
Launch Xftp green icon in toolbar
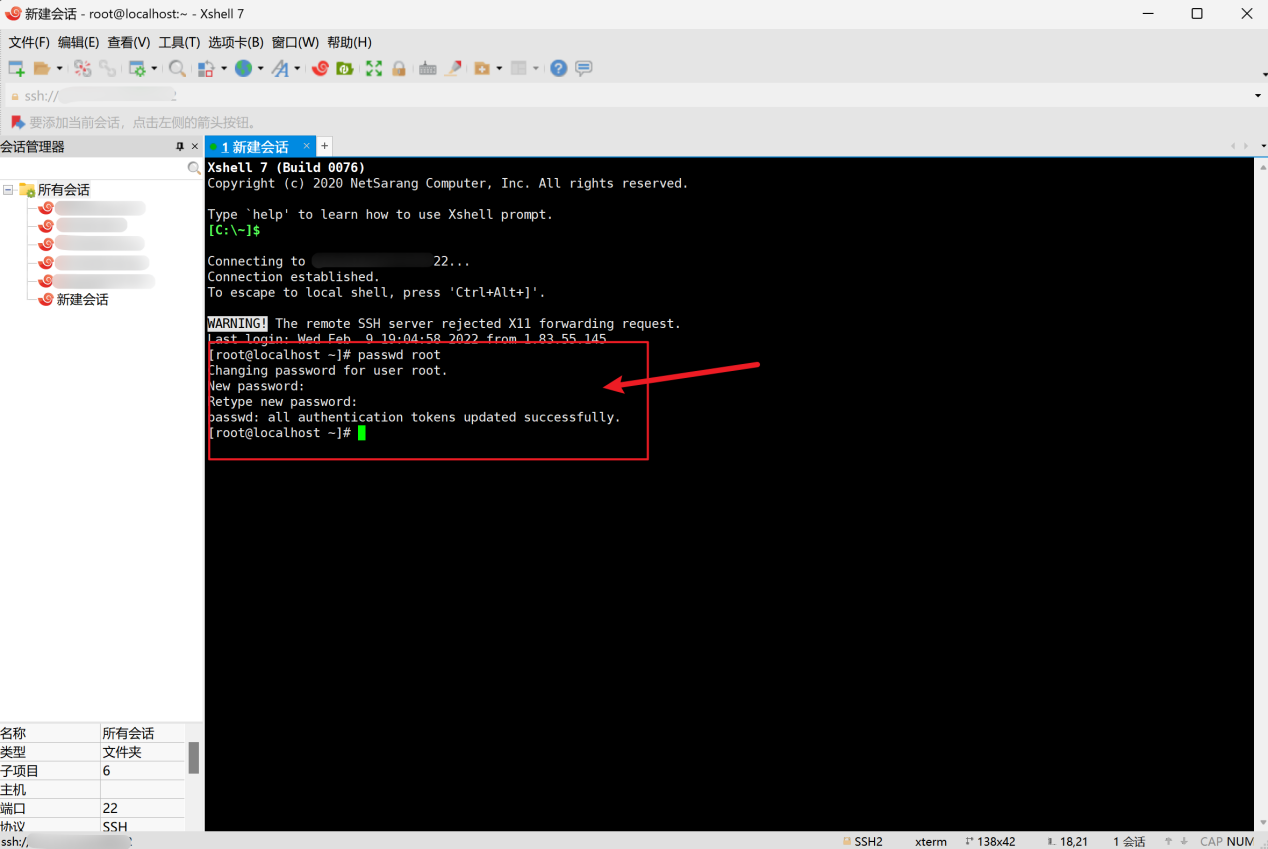point(345,68)
